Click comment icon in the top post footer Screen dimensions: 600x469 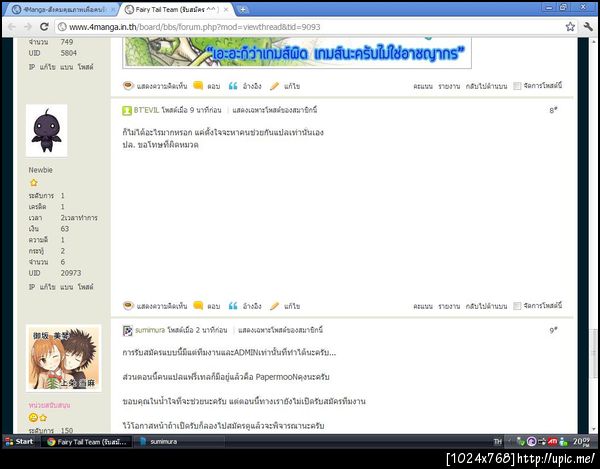click(x=128, y=85)
